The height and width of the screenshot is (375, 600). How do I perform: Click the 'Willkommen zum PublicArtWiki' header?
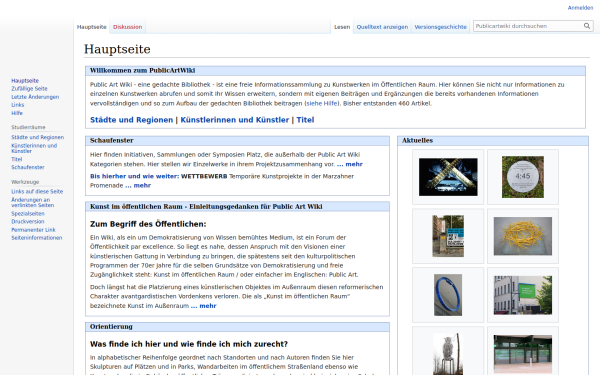(142, 70)
